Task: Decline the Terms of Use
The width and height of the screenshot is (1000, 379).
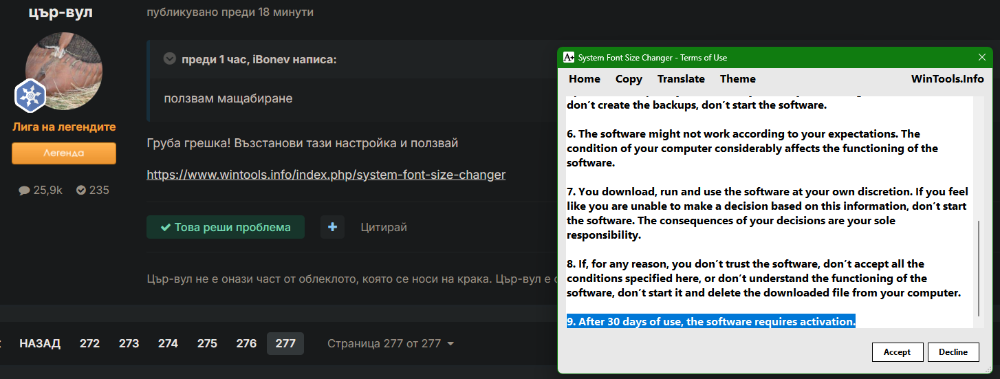Action: (x=953, y=352)
